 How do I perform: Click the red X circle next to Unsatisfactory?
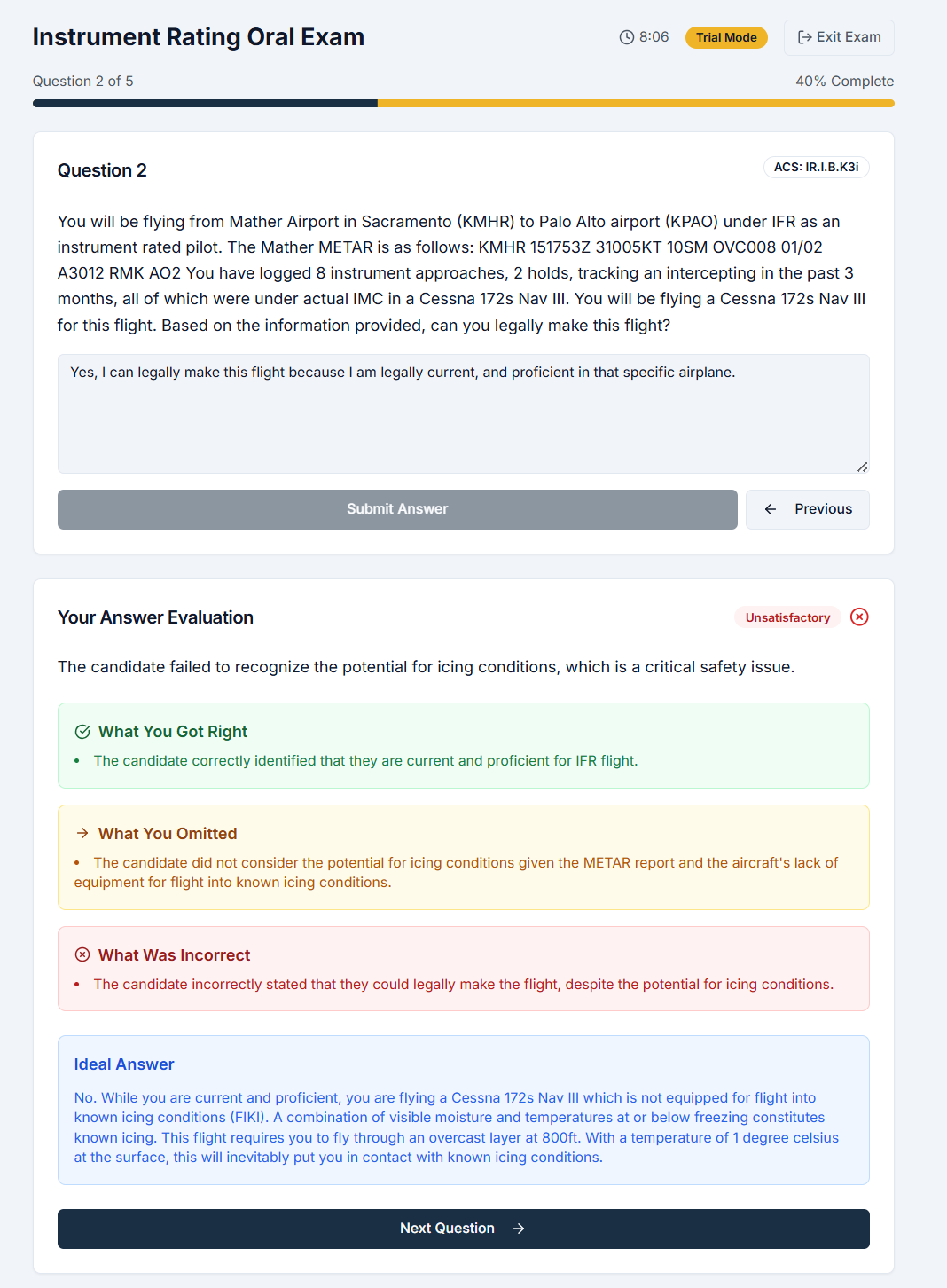859,617
